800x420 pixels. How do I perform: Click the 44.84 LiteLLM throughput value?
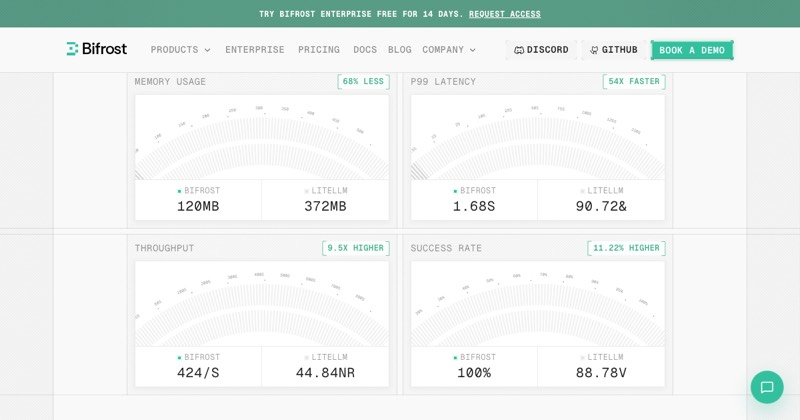click(326, 373)
